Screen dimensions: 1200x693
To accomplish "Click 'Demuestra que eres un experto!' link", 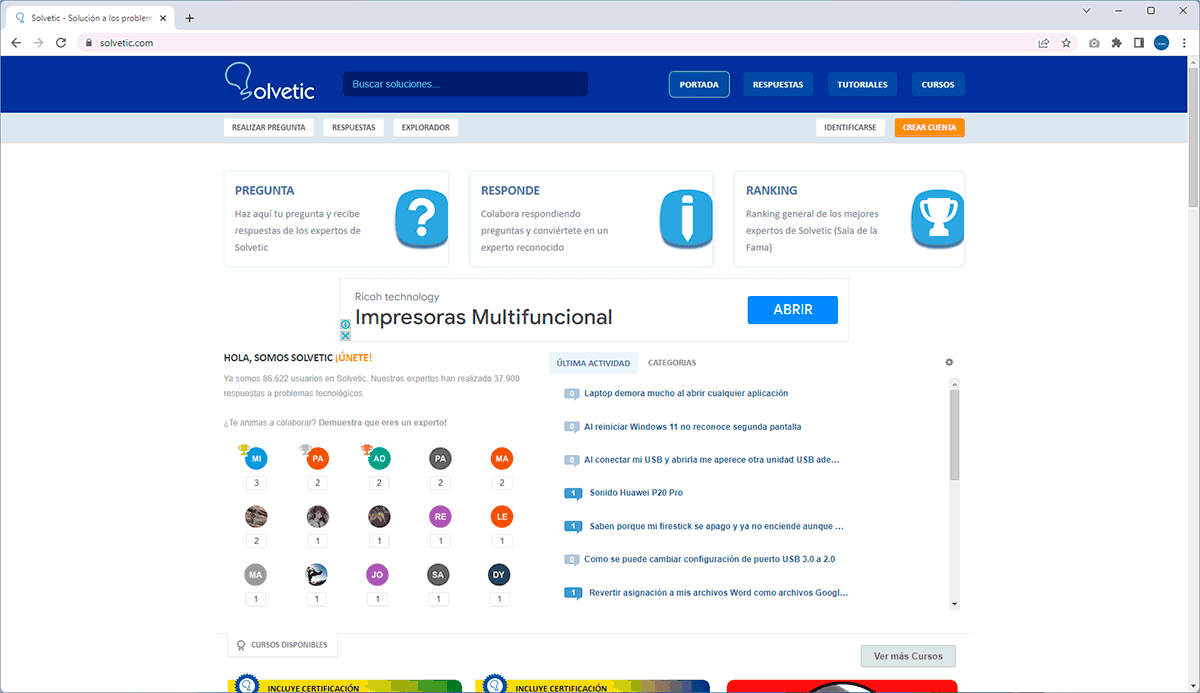I will pos(383,422).
